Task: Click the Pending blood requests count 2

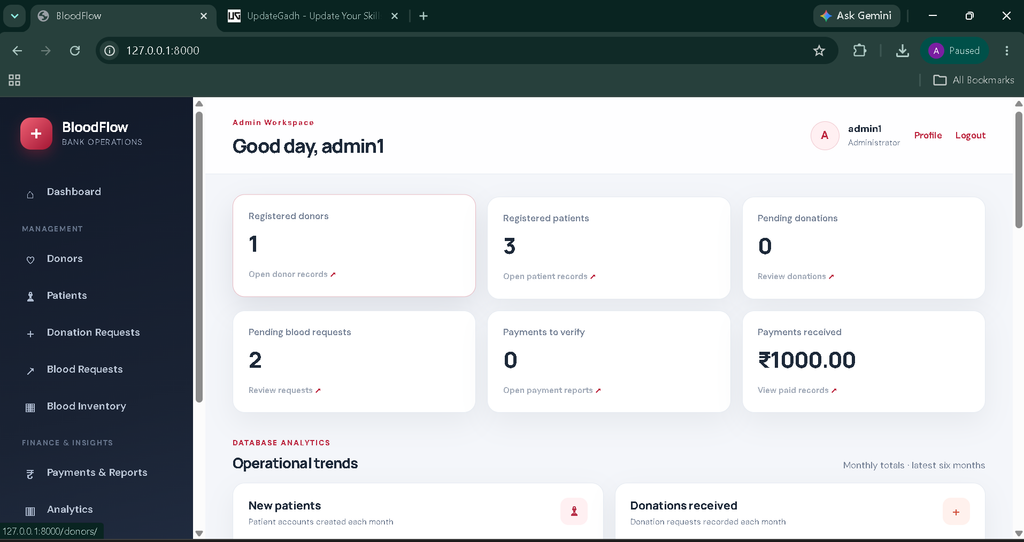Action: tap(255, 360)
